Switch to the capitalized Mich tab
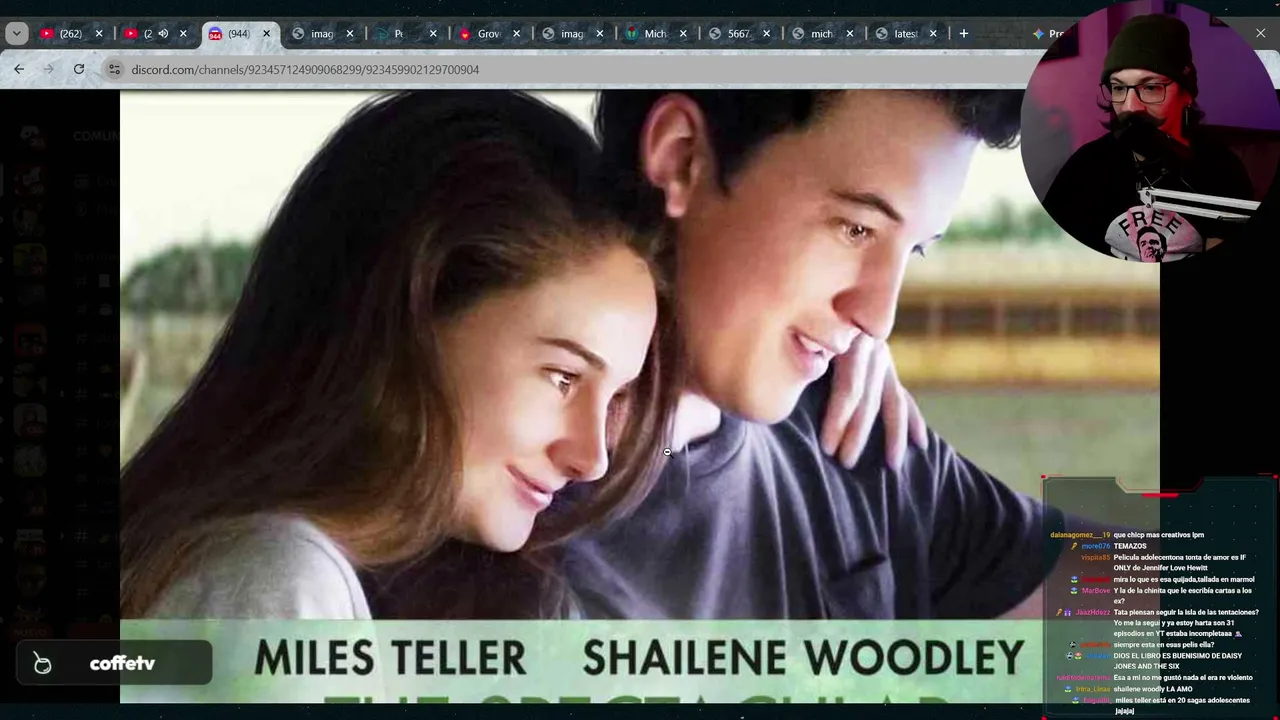Viewport: 1280px width, 720px height. point(655,33)
